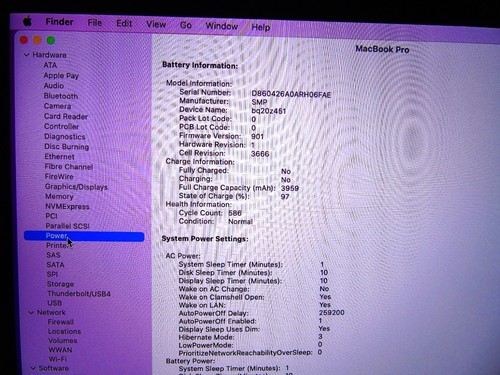500x375 pixels.
Task: Select Graphics/Displays in the sidebar
Action: 76,187
